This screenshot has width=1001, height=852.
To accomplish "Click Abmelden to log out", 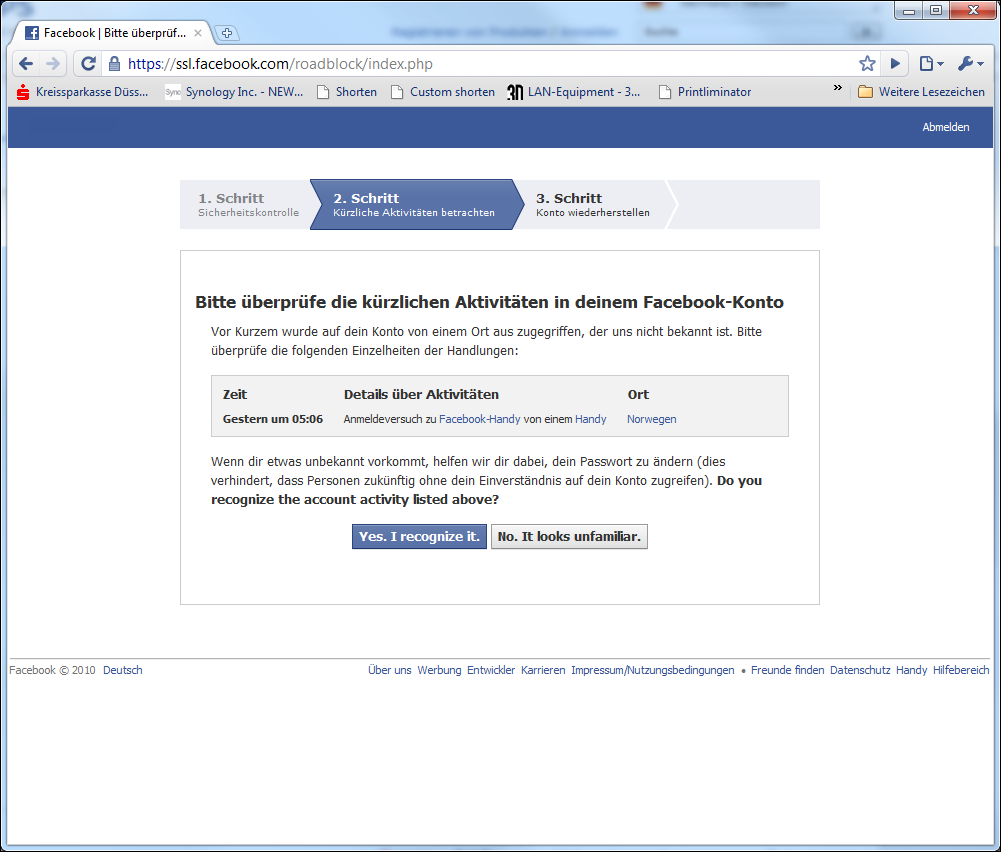I will [x=945, y=127].
